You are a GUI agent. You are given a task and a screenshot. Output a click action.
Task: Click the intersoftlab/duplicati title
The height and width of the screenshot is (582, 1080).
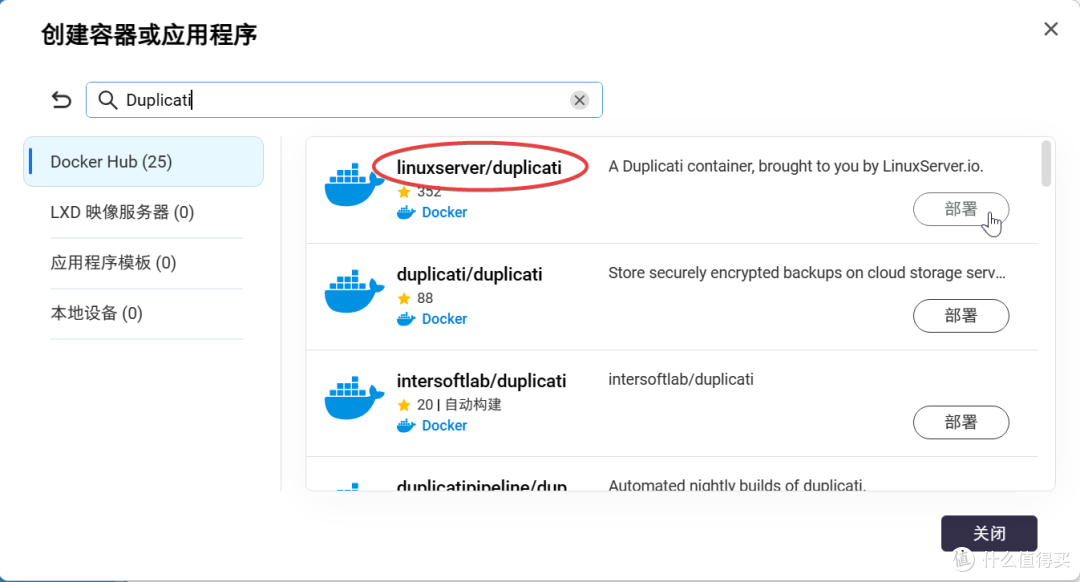(x=481, y=381)
